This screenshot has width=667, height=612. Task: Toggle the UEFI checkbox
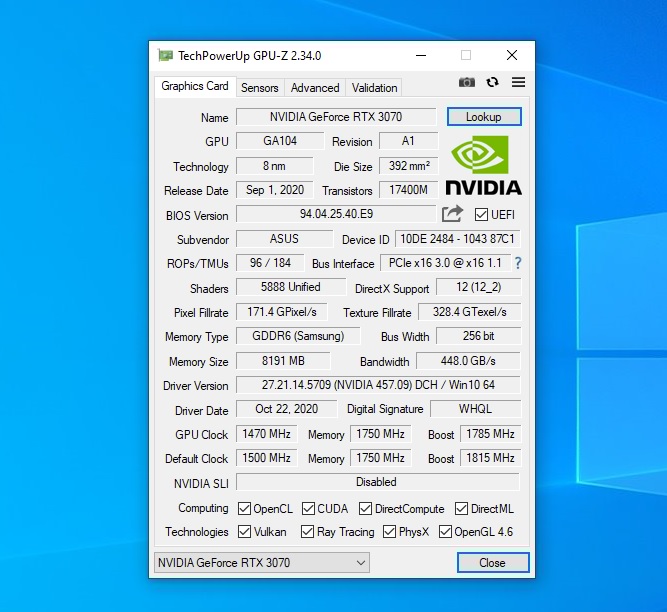click(481, 215)
